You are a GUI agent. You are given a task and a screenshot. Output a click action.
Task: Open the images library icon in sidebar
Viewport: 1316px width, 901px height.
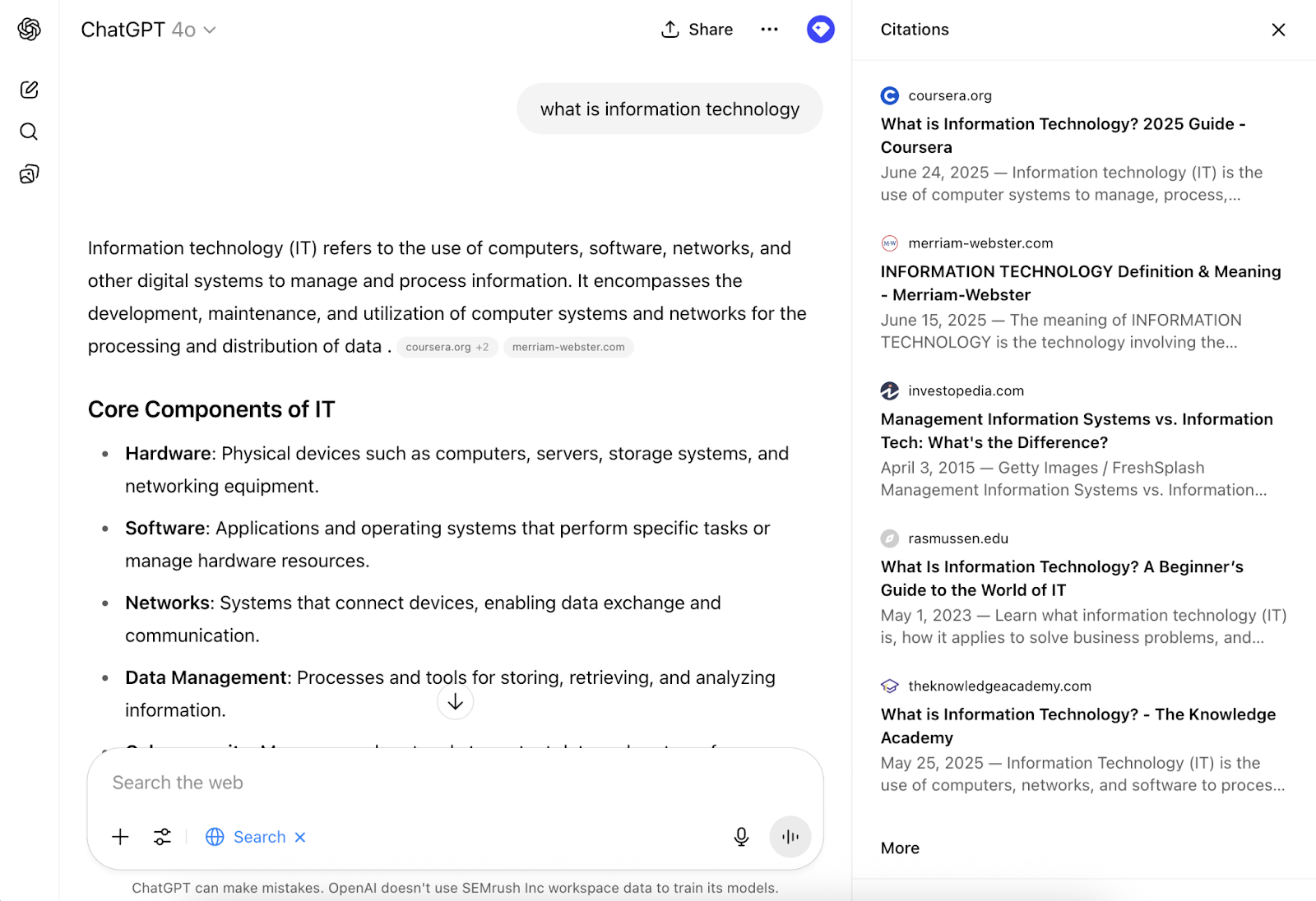[x=29, y=173]
